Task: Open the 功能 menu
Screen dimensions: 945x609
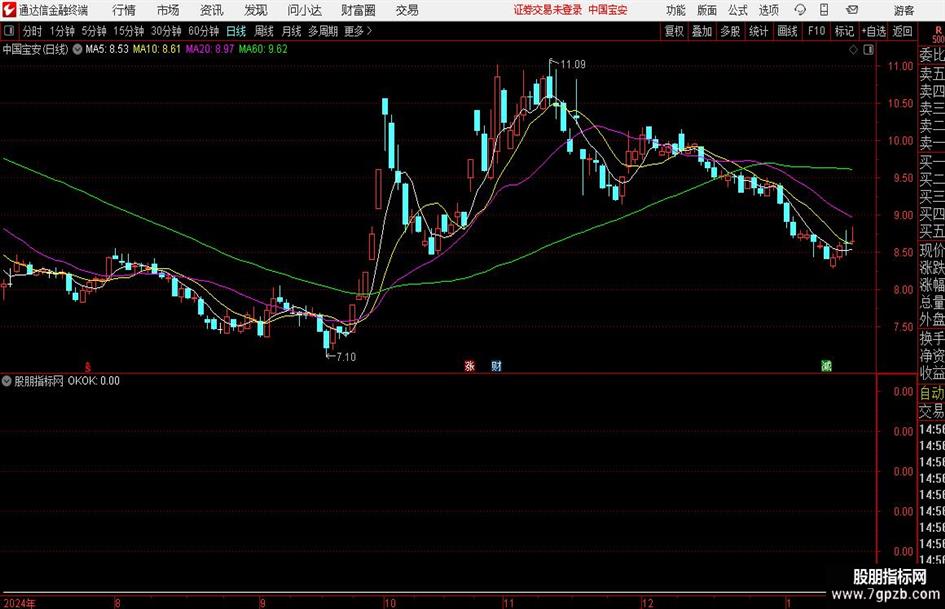Action: coord(676,10)
